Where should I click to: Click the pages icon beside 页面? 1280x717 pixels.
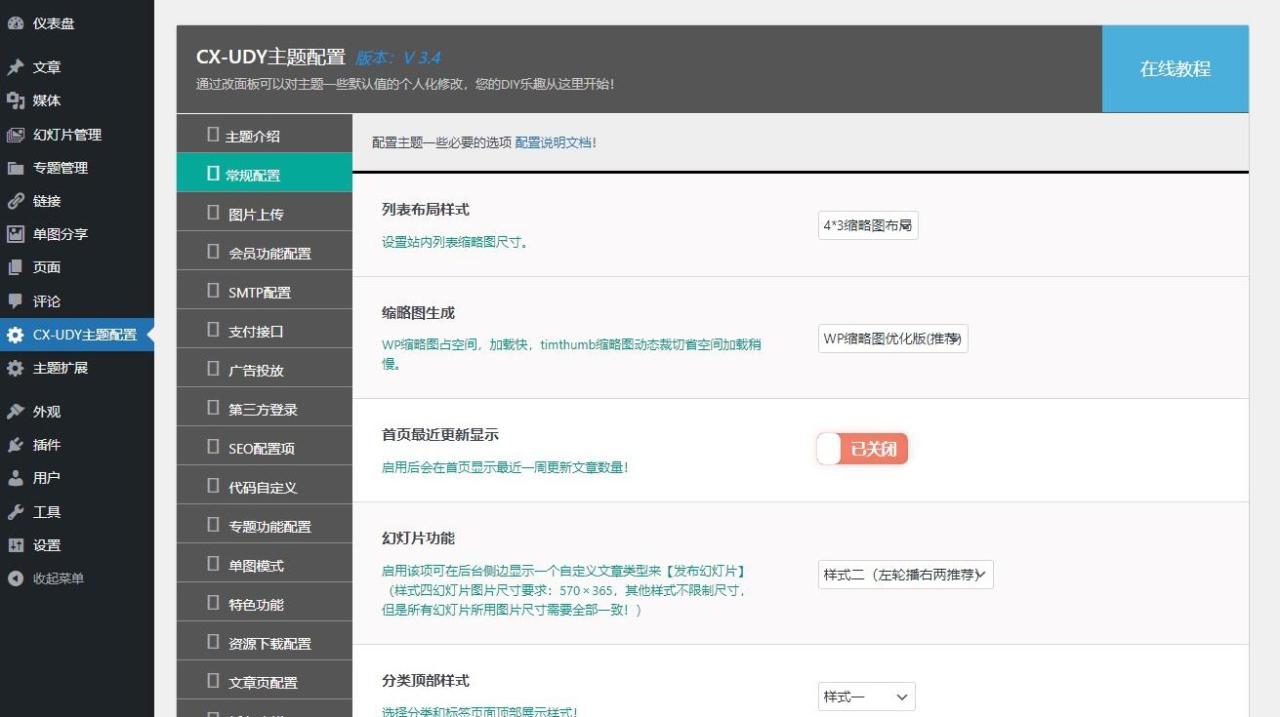point(15,267)
